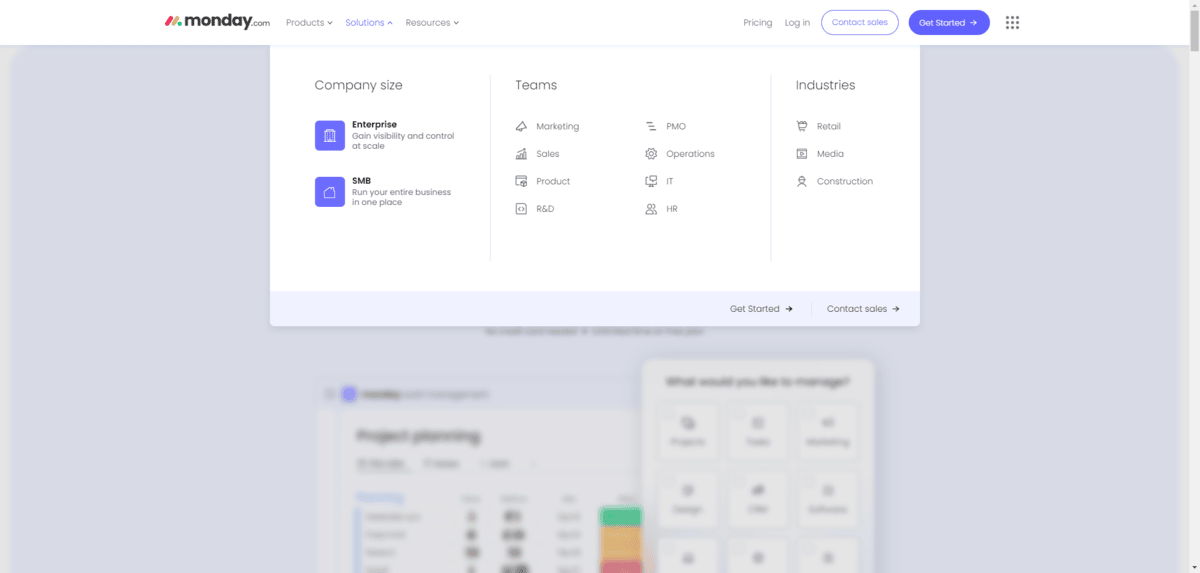Image resolution: width=1200 pixels, height=573 pixels.
Task: Select PMO from the Teams list
Action: (x=675, y=127)
